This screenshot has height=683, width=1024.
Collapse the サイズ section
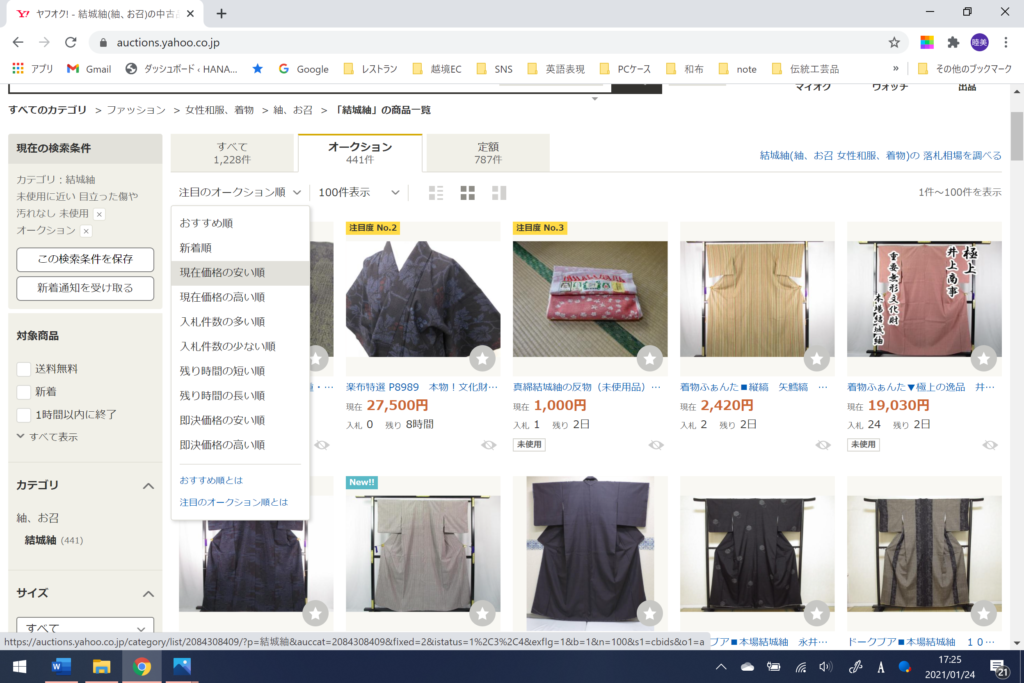[x=148, y=594]
